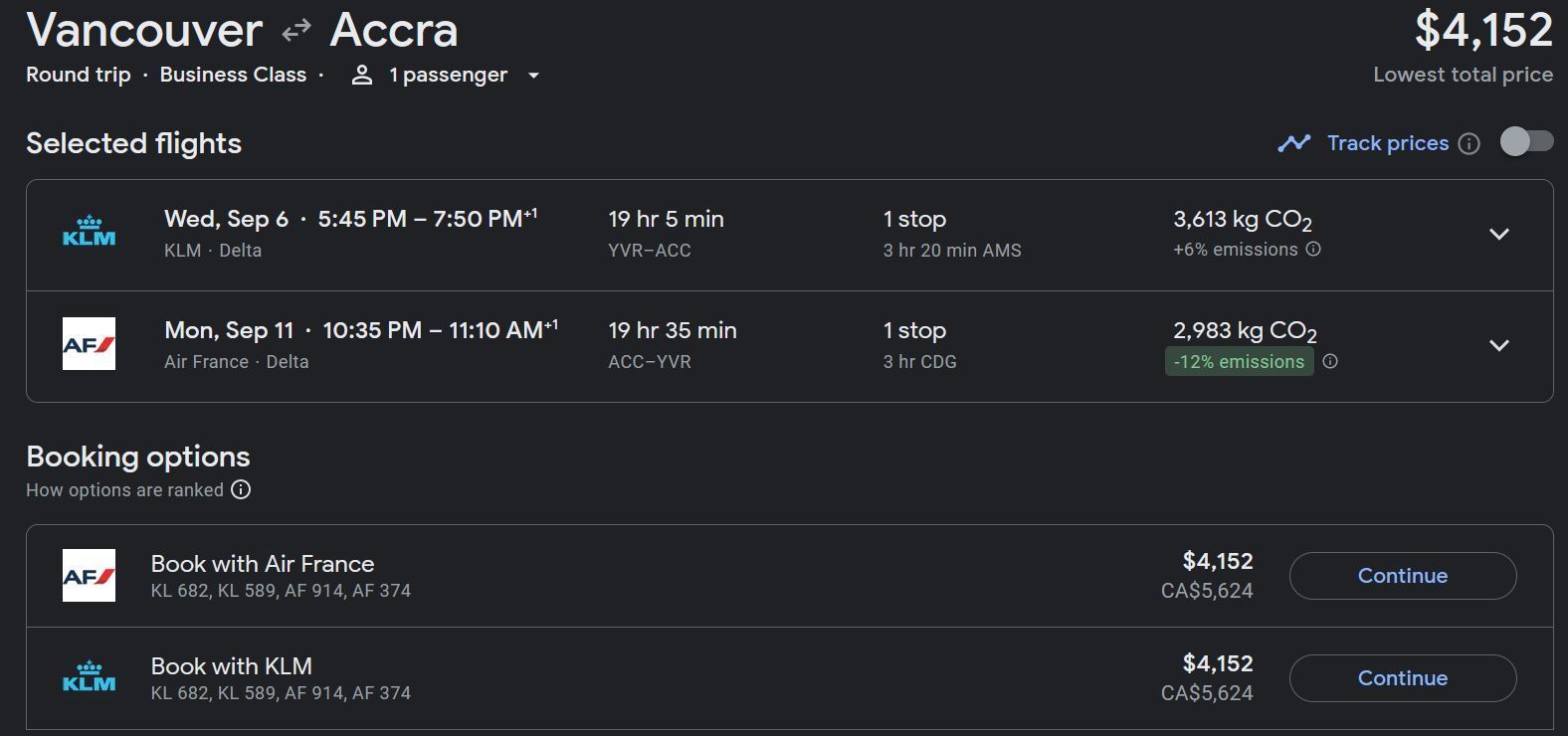Screen dimensions: 1568x736
Task: Click KLM logo in booking options
Action: coord(89,677)
